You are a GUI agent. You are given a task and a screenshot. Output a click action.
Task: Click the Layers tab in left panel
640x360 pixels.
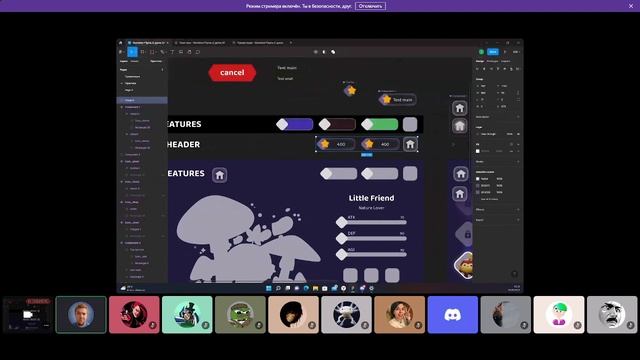124,61
